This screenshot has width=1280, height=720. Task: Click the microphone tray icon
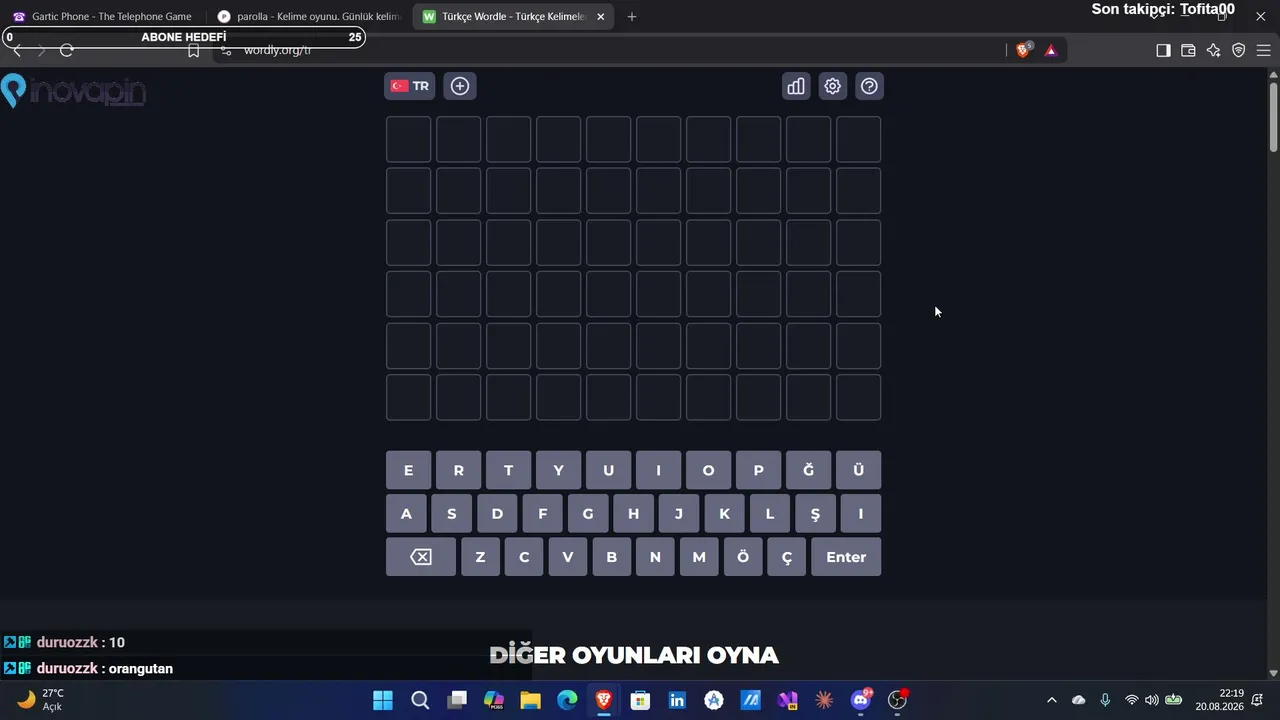click(1105, 700)
